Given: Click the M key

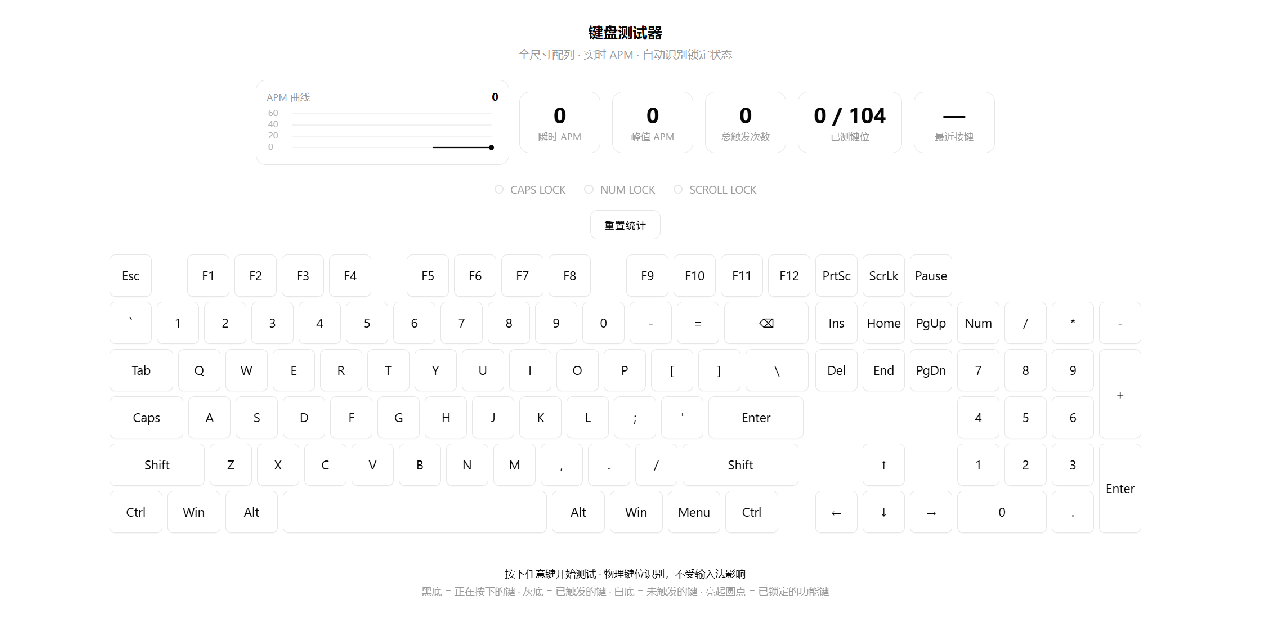Looking at the screenshot, I should pyautogui.click(x=514, y=465).
